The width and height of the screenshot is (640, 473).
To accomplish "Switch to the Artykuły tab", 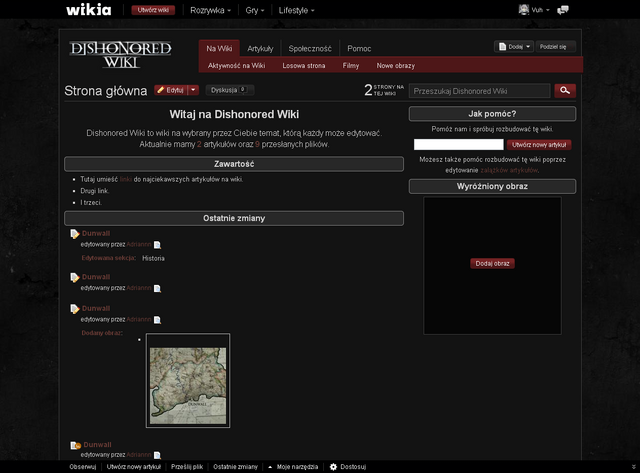I will click(260, 49).
